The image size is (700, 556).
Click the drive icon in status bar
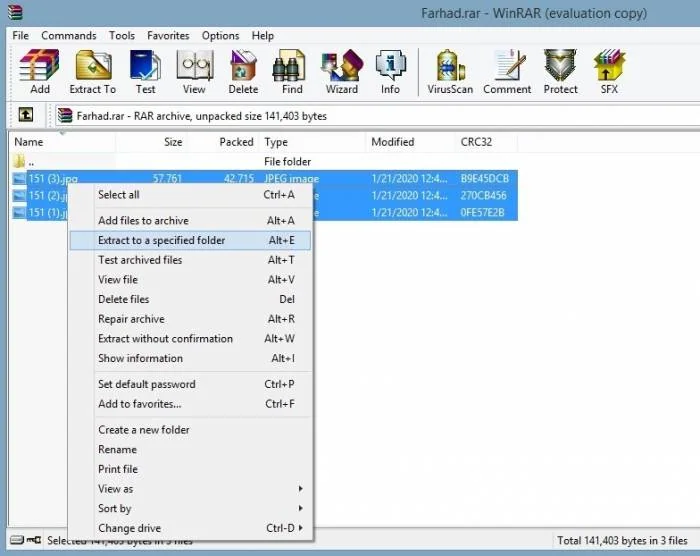[x=17, y=540]
